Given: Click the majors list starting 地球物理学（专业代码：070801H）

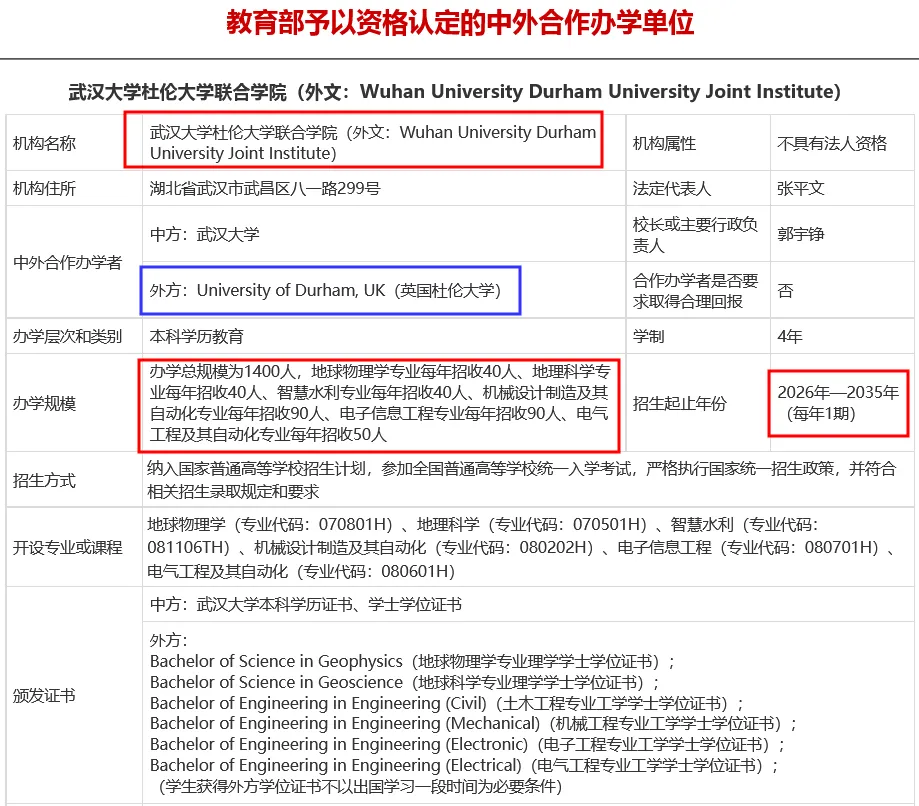Looking at the screenshot, I should point(522,547).
